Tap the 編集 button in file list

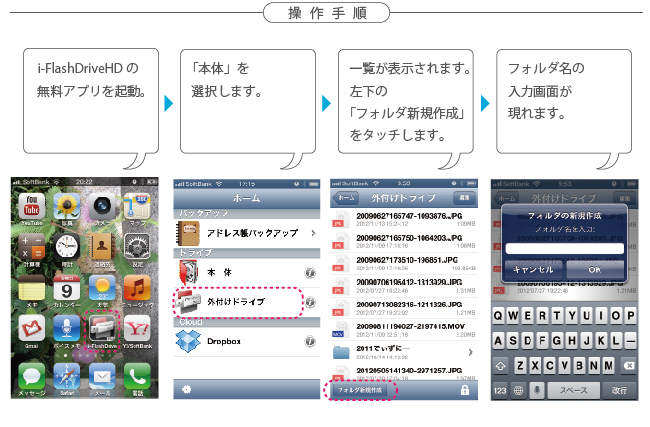(x=464, y=198)
